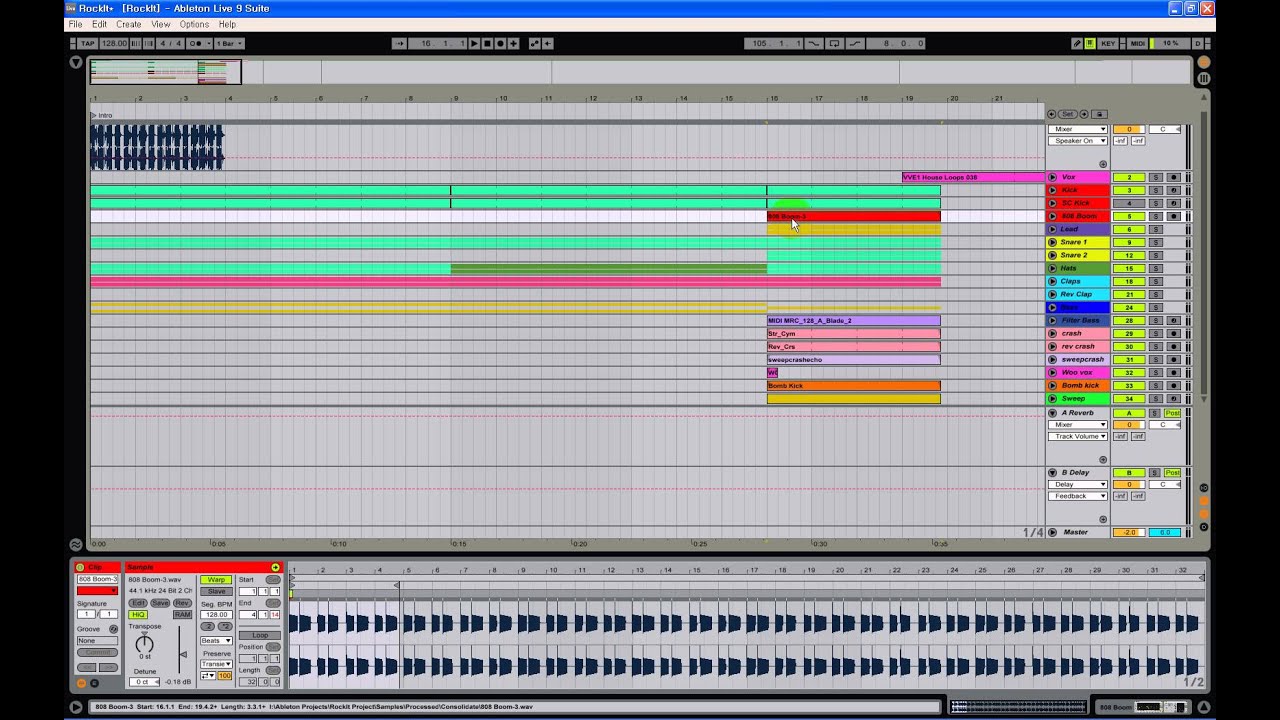Unfold the 808 Boom track
The image size is (1280, 720).
tap(1052, 216)
